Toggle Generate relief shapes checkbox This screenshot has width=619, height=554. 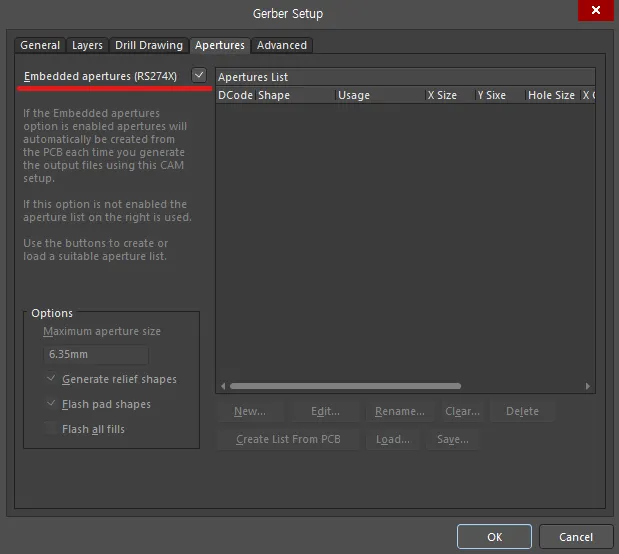pos(51,378)
